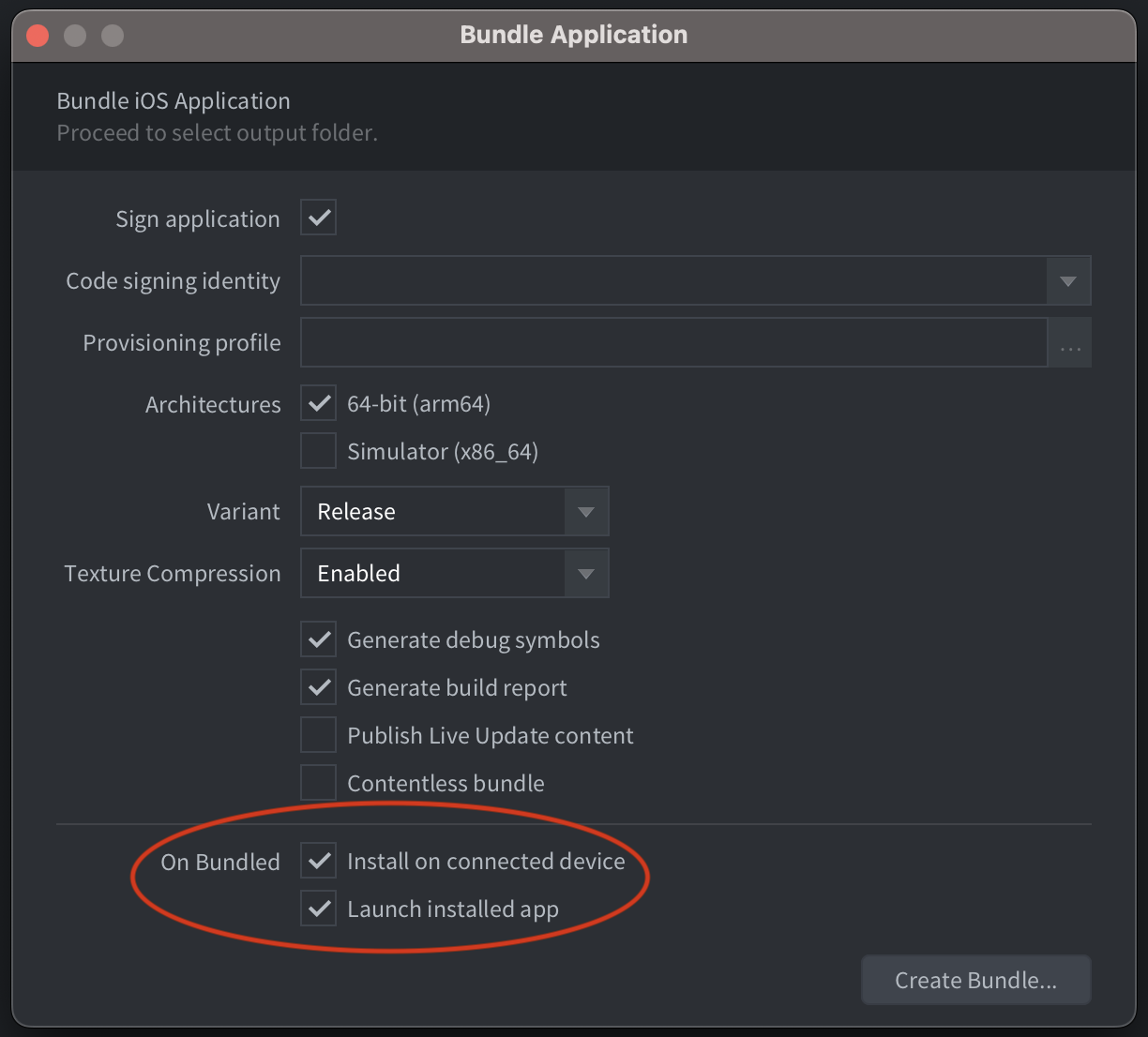Enable Publish Live Update content
The width and height of the screenshot is (1148, 1037).
click(318, 734)
